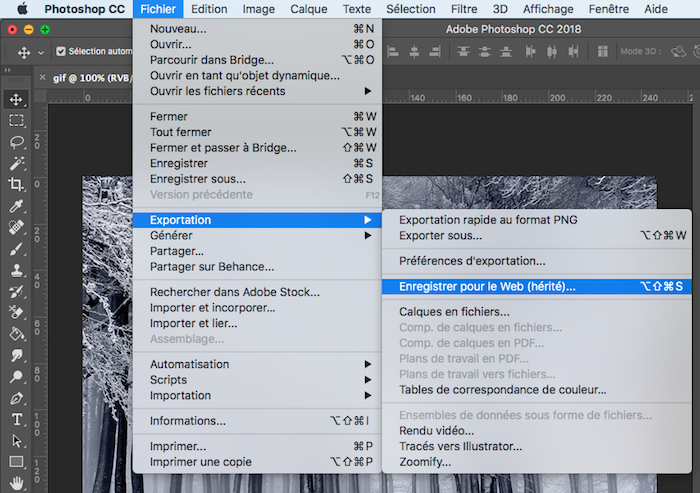Select the Brush tool

click(x=17, y=249)
